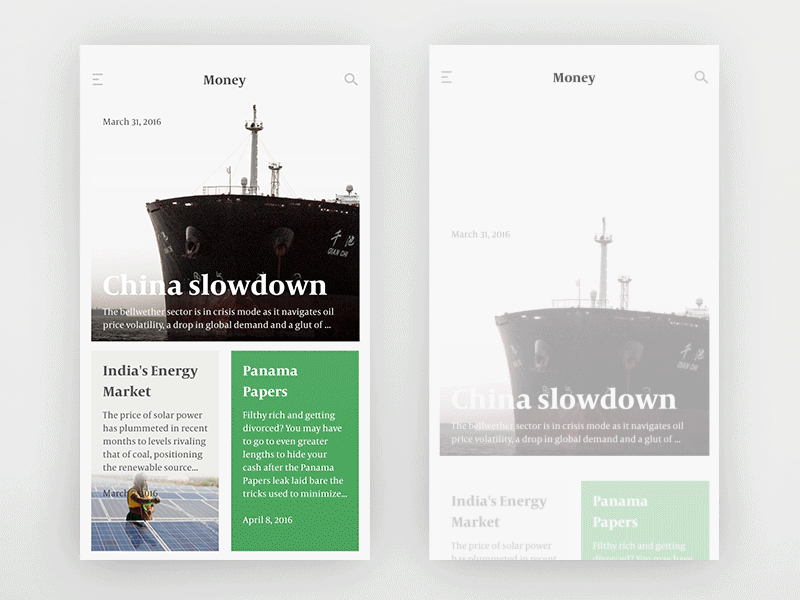
Task: Tap the search icon on the left phone
Action: pyautogui.click(x=351, y=79)
